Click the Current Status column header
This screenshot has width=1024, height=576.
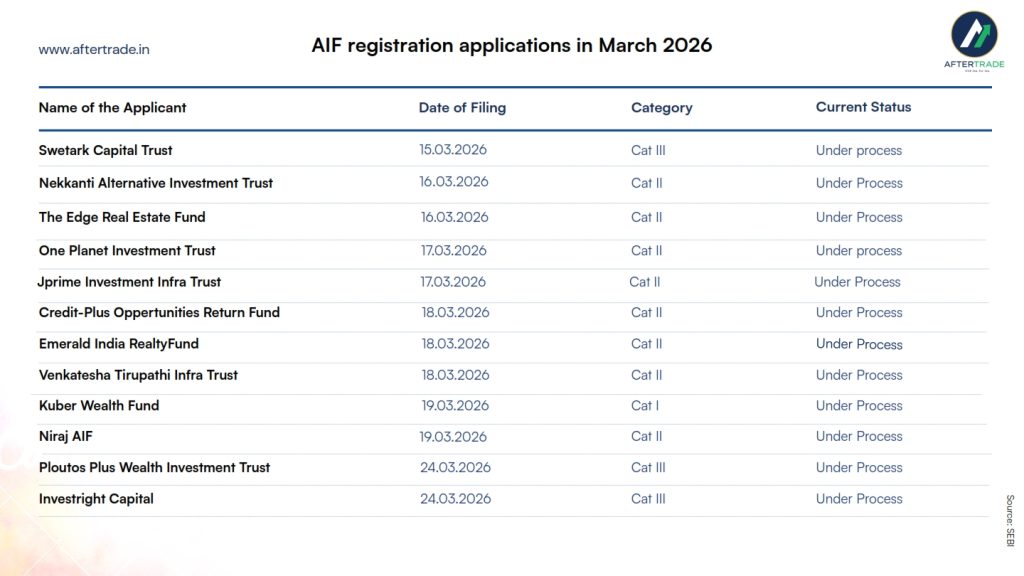pyautogui.click(x=863, y=106)
